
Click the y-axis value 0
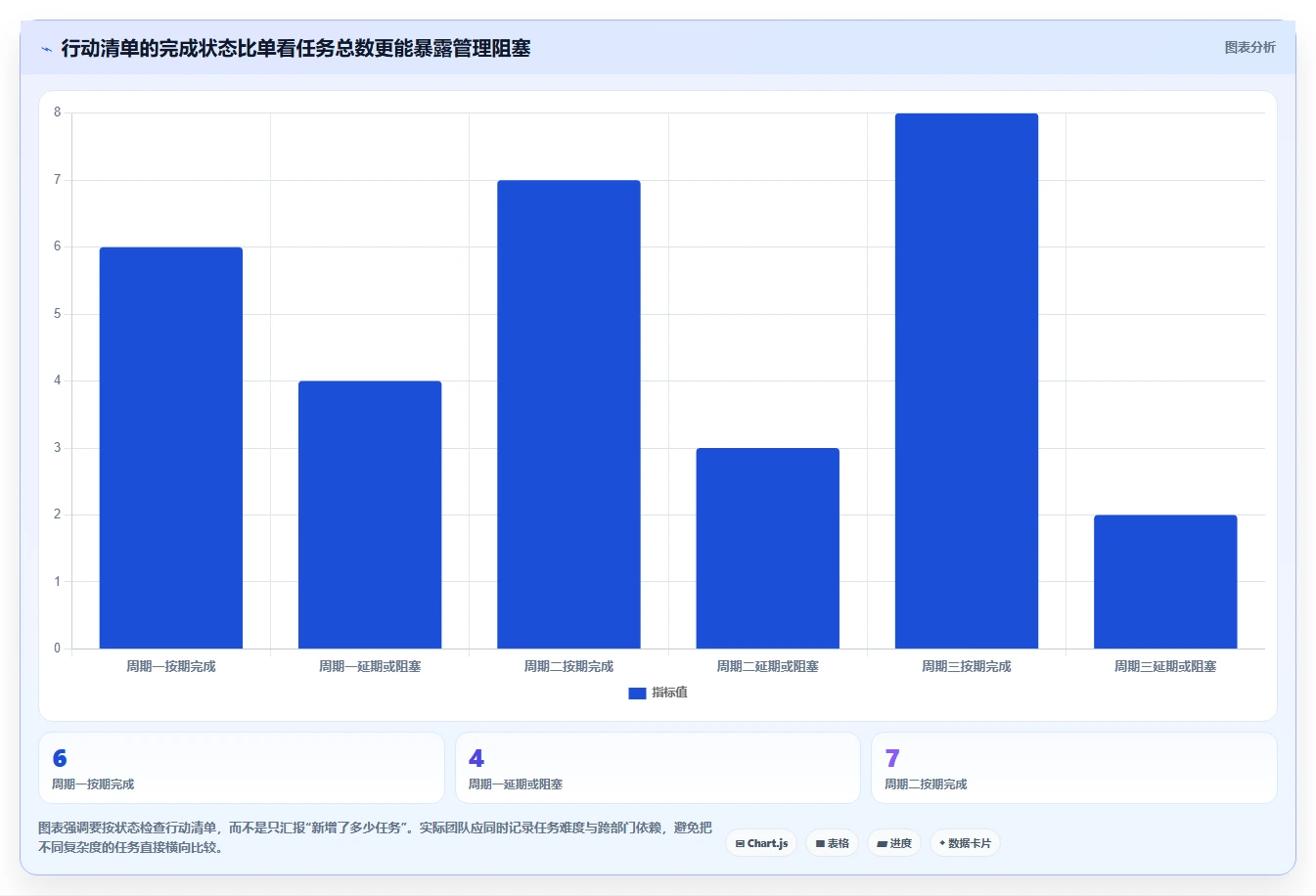tap(57, 649)
